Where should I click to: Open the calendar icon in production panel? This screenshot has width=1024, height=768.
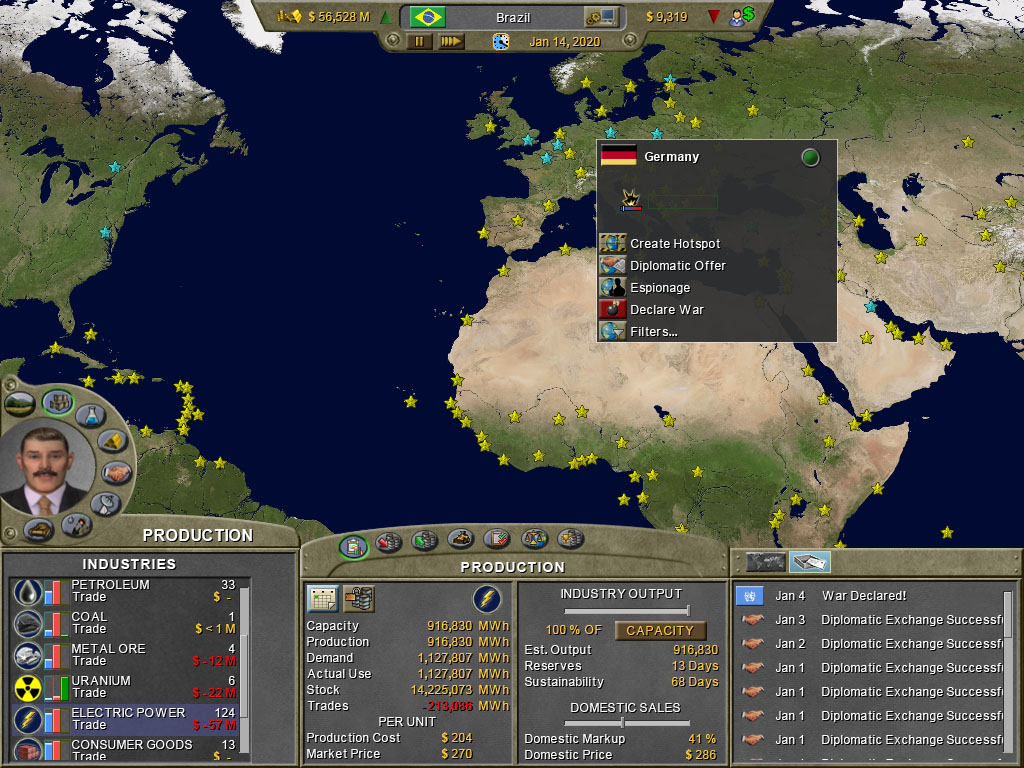[322, 598]
